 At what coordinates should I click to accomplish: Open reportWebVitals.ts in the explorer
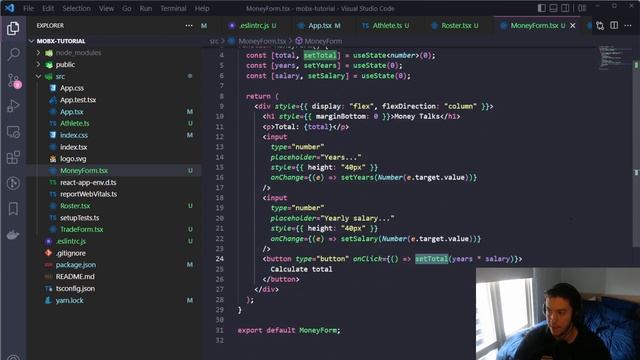click(x=88, y=194)
